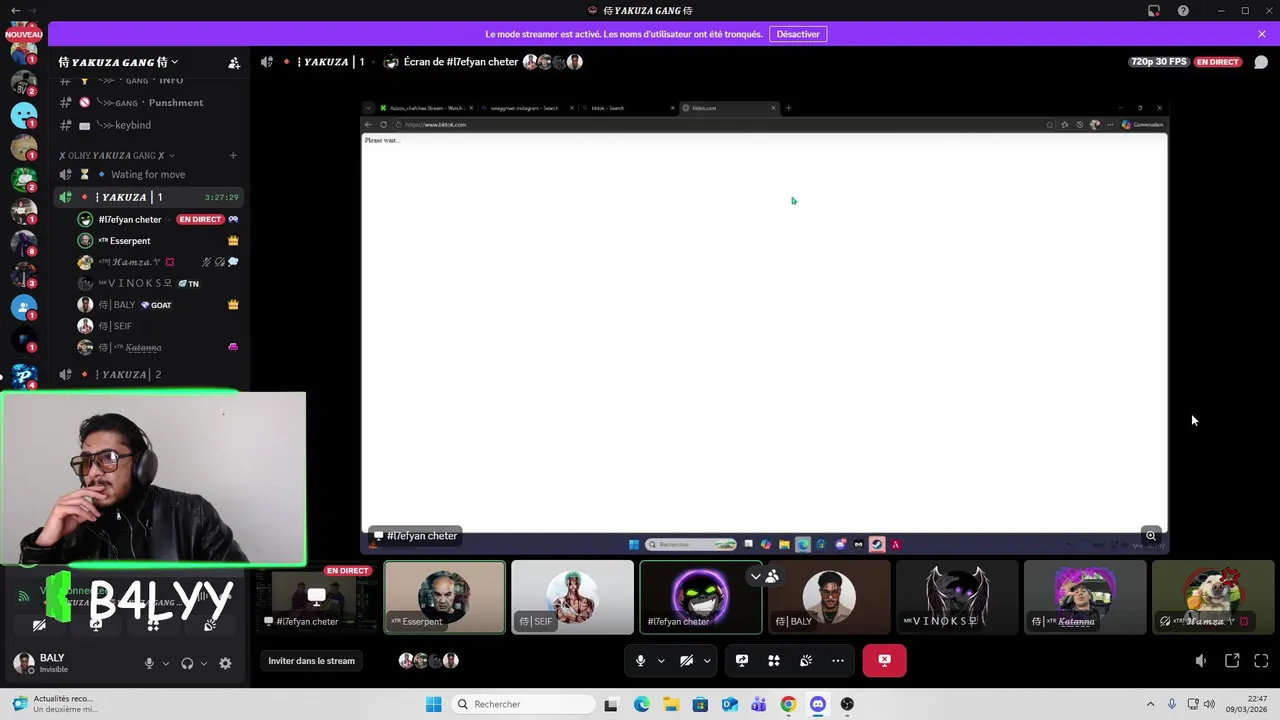Select the Katanna participant tile
Viewport: 1280px width, 720px height.
pos(1085,597)
